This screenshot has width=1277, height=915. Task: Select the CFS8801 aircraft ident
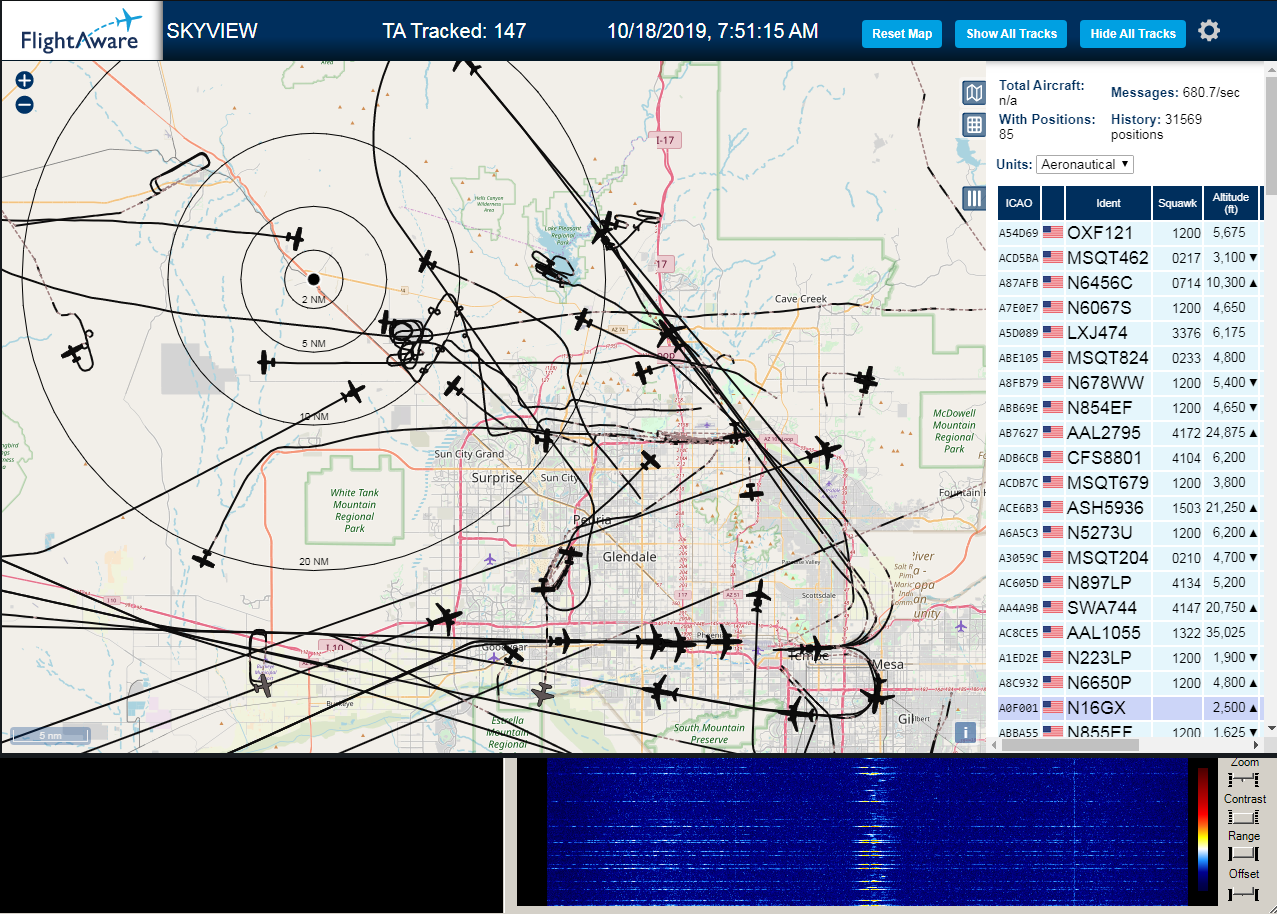[x=1104, y=457]
